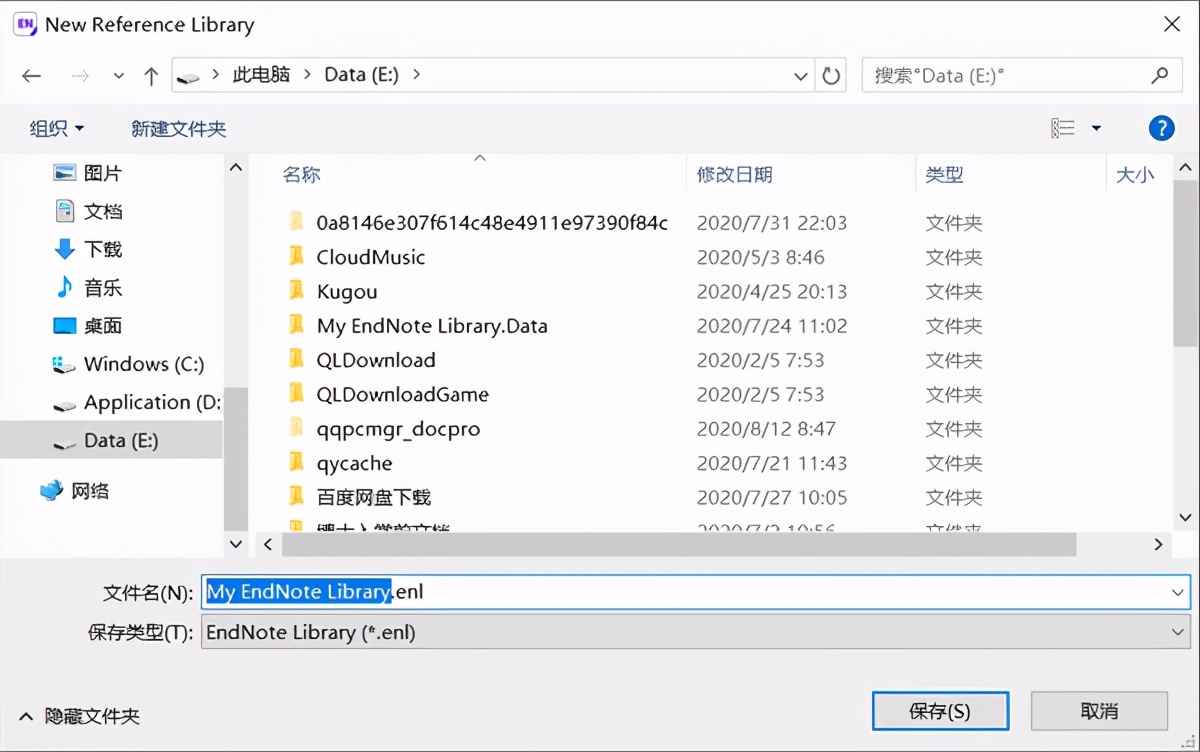
Task: Click 新建文件夹 button
Action: pyautogui.click(x=179, y=128)
